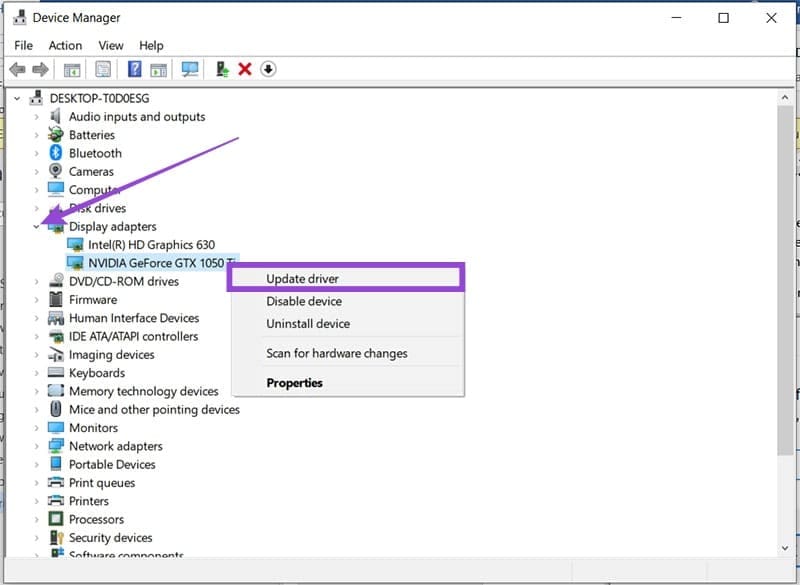Click the Show/Hide Console Tree toolbar icon
The height and width of the screenshot is (585, 800).
coord(70,68)
